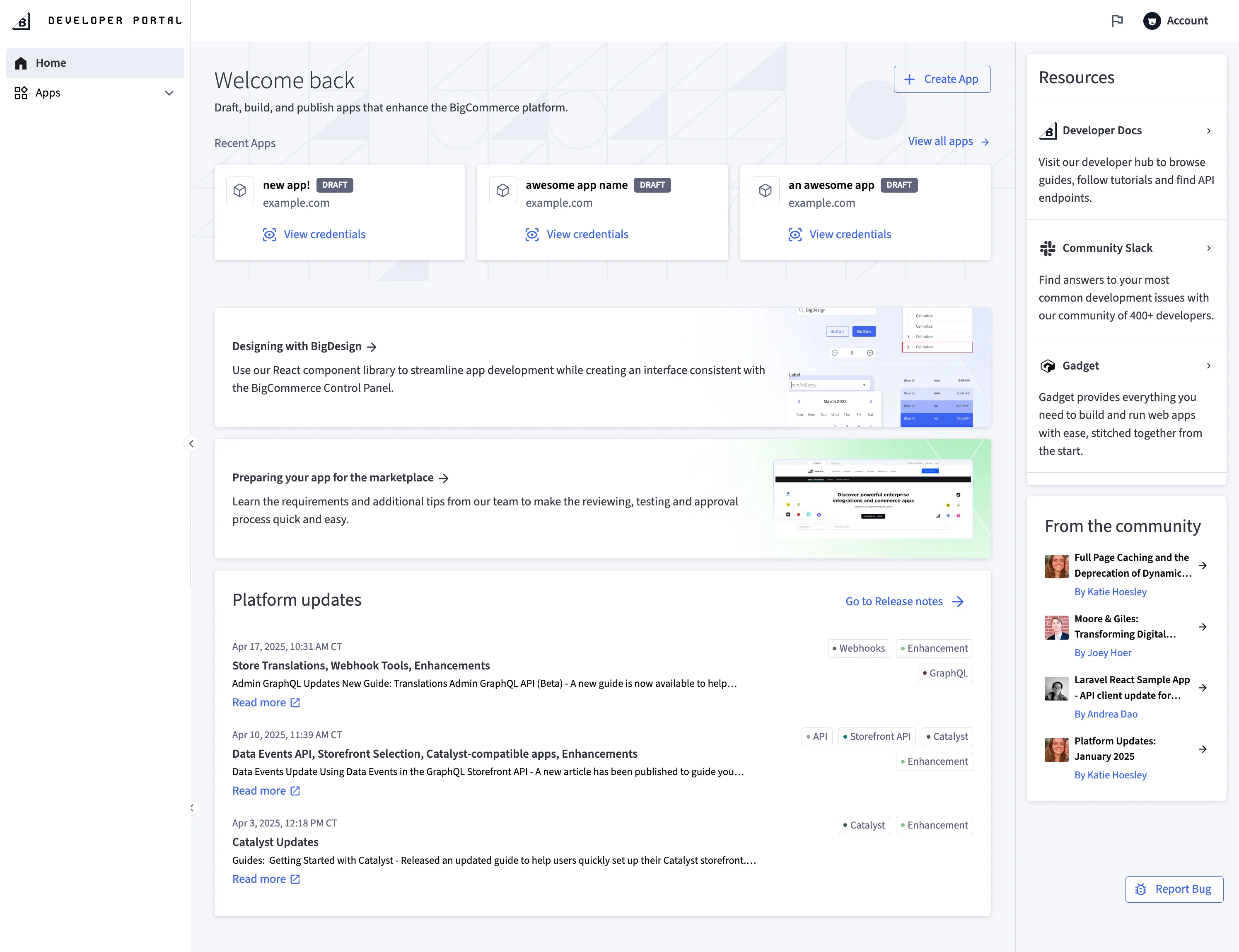Select Home in the sidebar navigation
This screenshot has height=952, width=1239.
tap(51, 62)
